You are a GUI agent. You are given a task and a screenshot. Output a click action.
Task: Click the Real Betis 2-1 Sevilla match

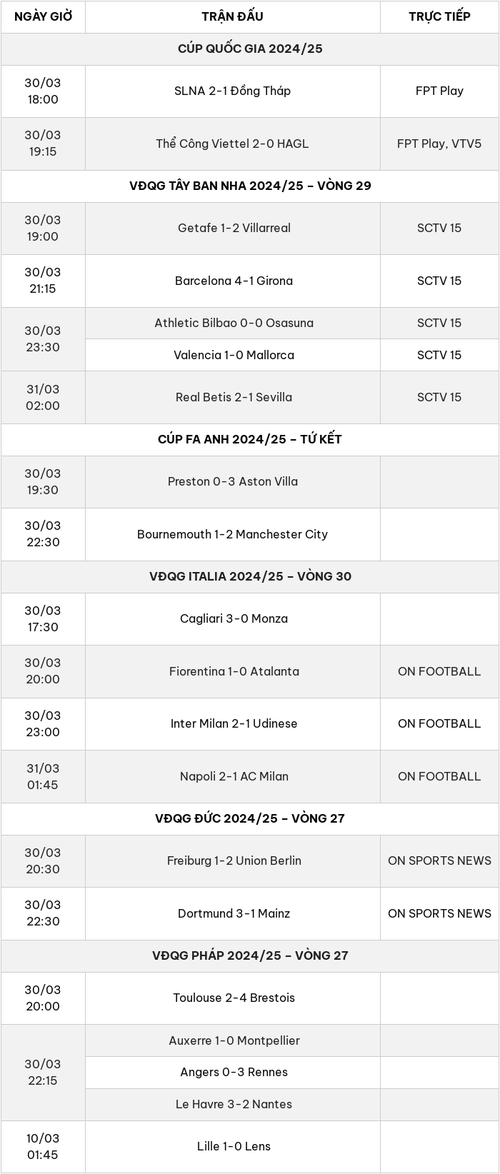[233, 397]
